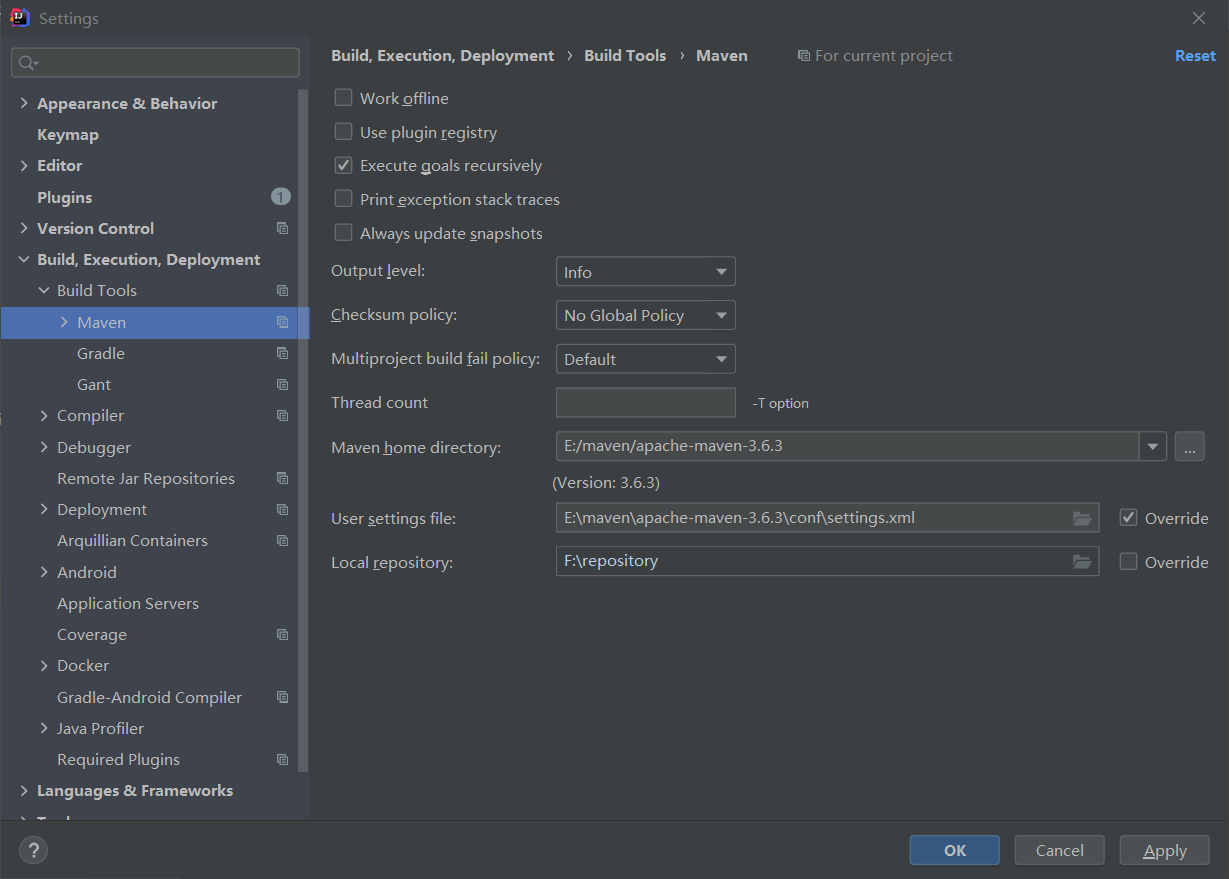Expand the Maven subtree arrow

tap(64, 322)
